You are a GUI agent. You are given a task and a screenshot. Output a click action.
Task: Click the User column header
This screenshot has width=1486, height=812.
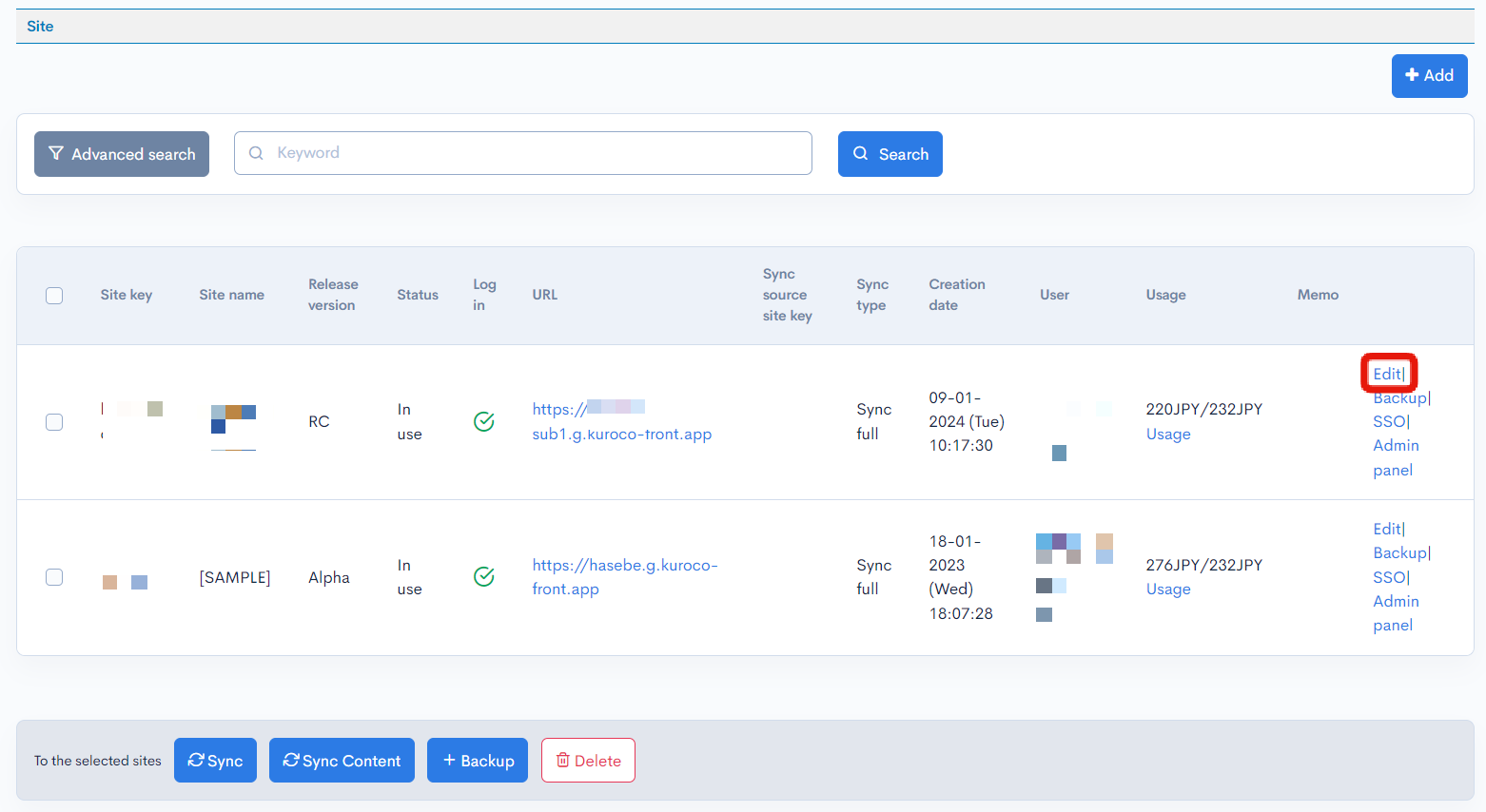[x=1054, y=295]
